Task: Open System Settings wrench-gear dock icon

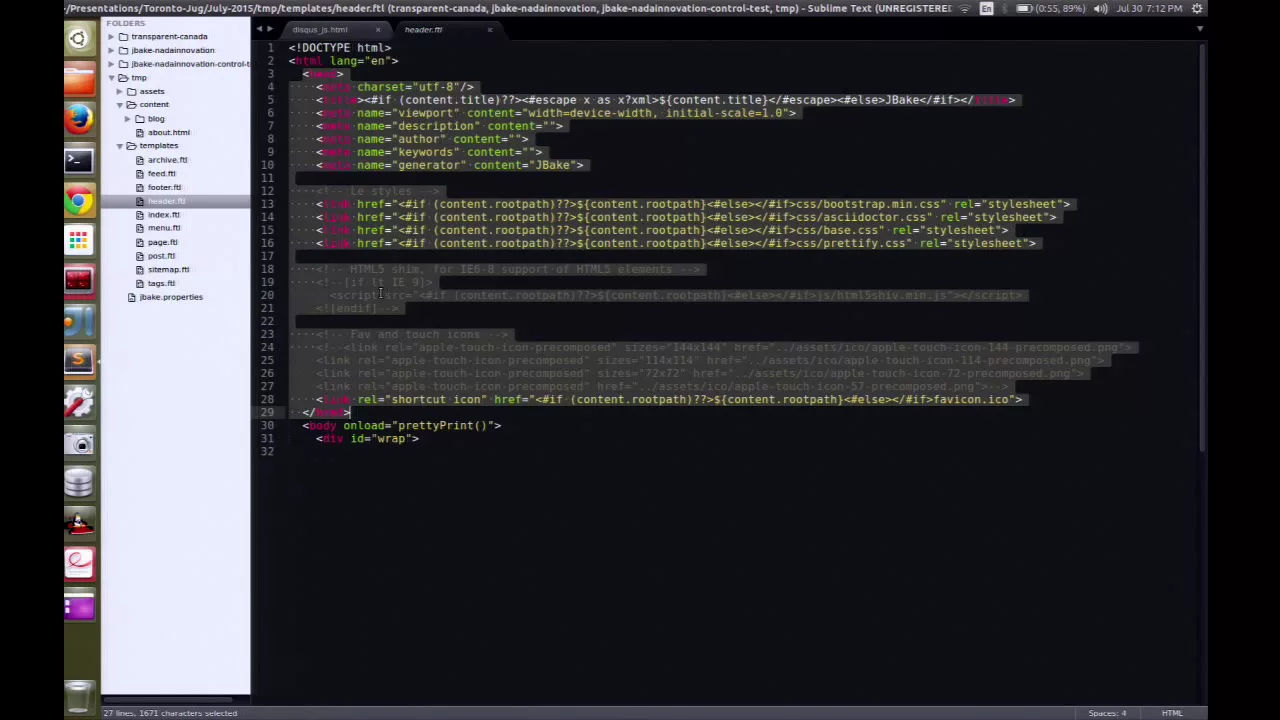Action: 79,402
